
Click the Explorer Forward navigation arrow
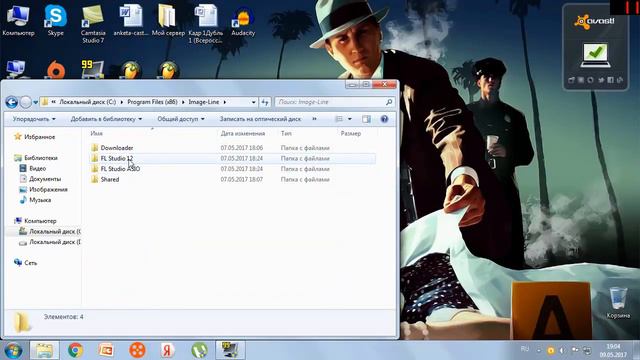(26, 102)
